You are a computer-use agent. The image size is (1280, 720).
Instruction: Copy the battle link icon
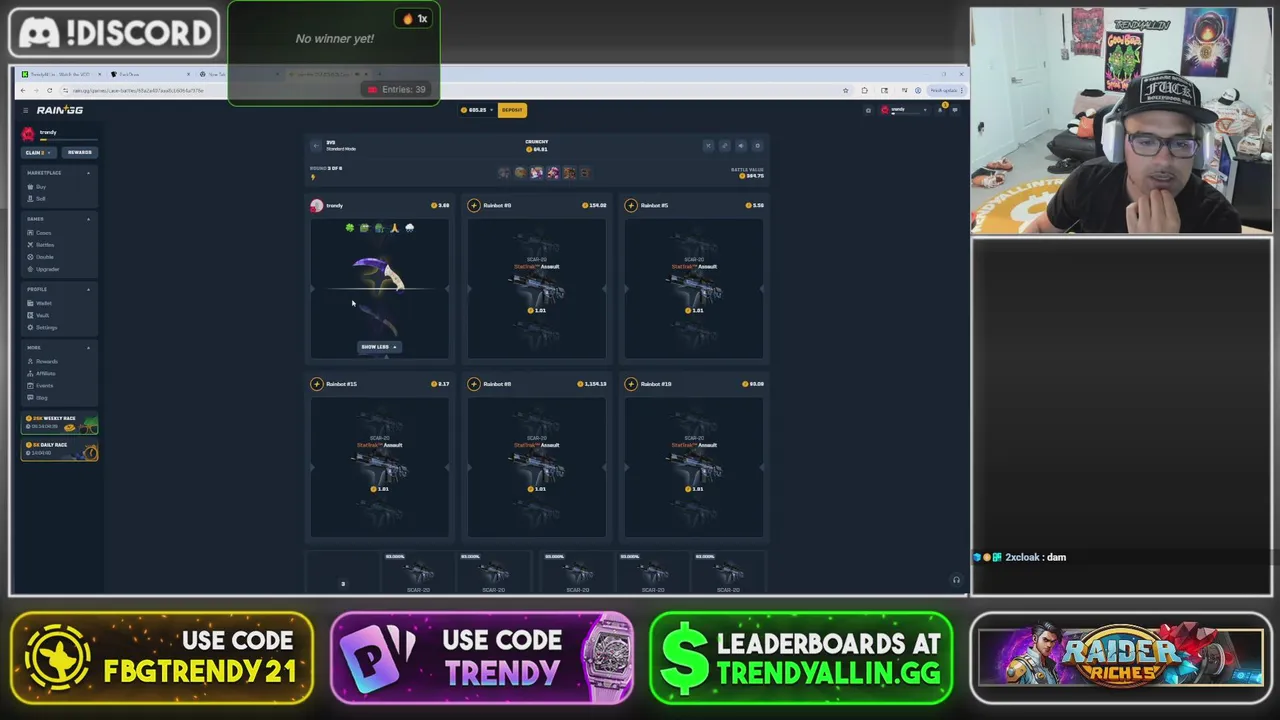point(725,146)
